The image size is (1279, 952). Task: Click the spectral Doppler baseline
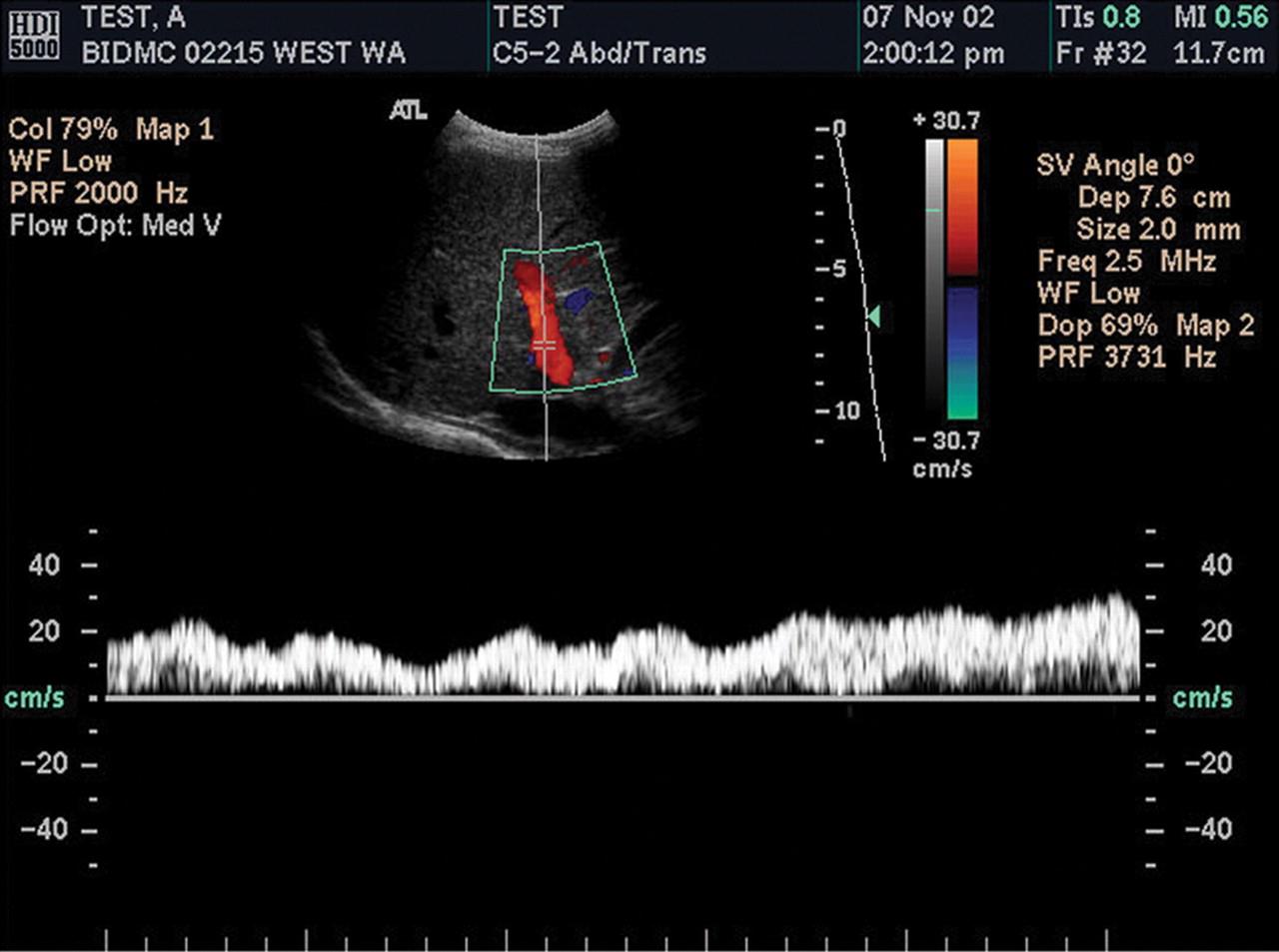(x=623, y=697)
